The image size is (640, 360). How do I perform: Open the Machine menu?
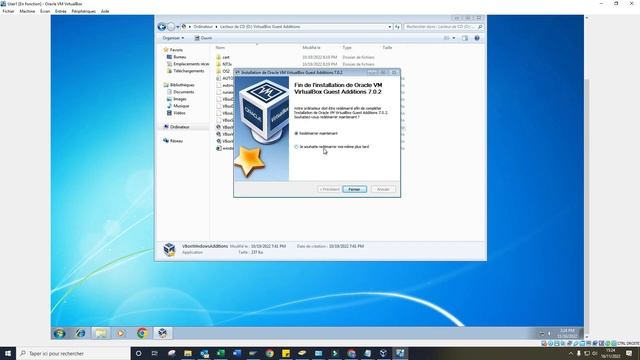tap(27, 11)
